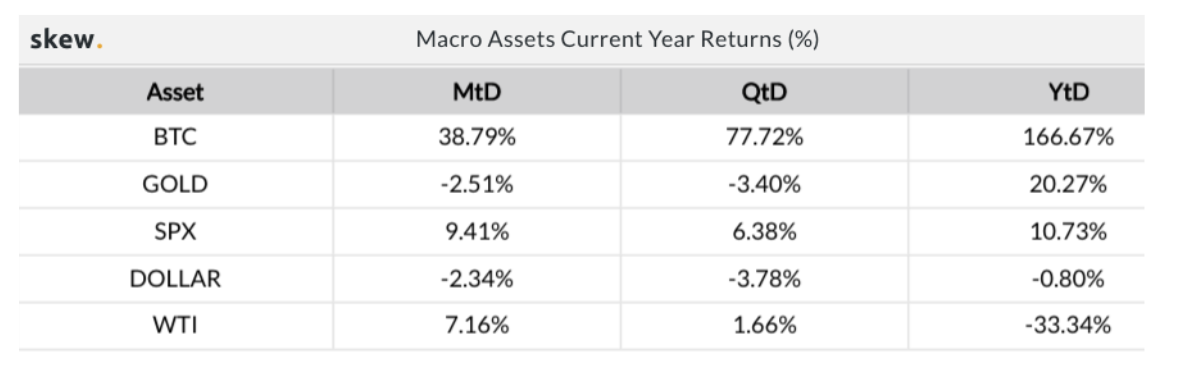Image resolution: width=1180 pixels, height=373 pixels.
Task: Select the QtD column header
Action: coord(765,92)
